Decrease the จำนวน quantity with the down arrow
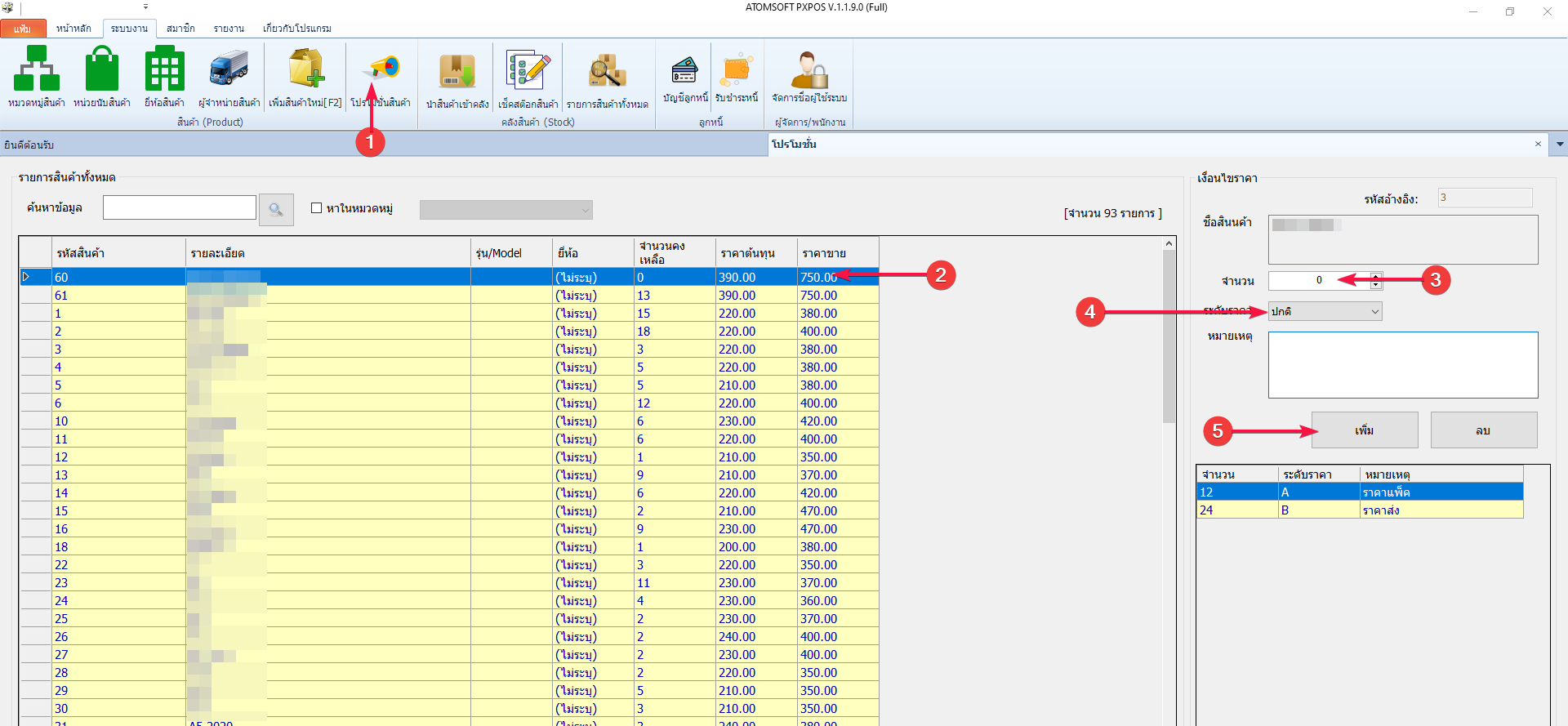 point(1376,285)
